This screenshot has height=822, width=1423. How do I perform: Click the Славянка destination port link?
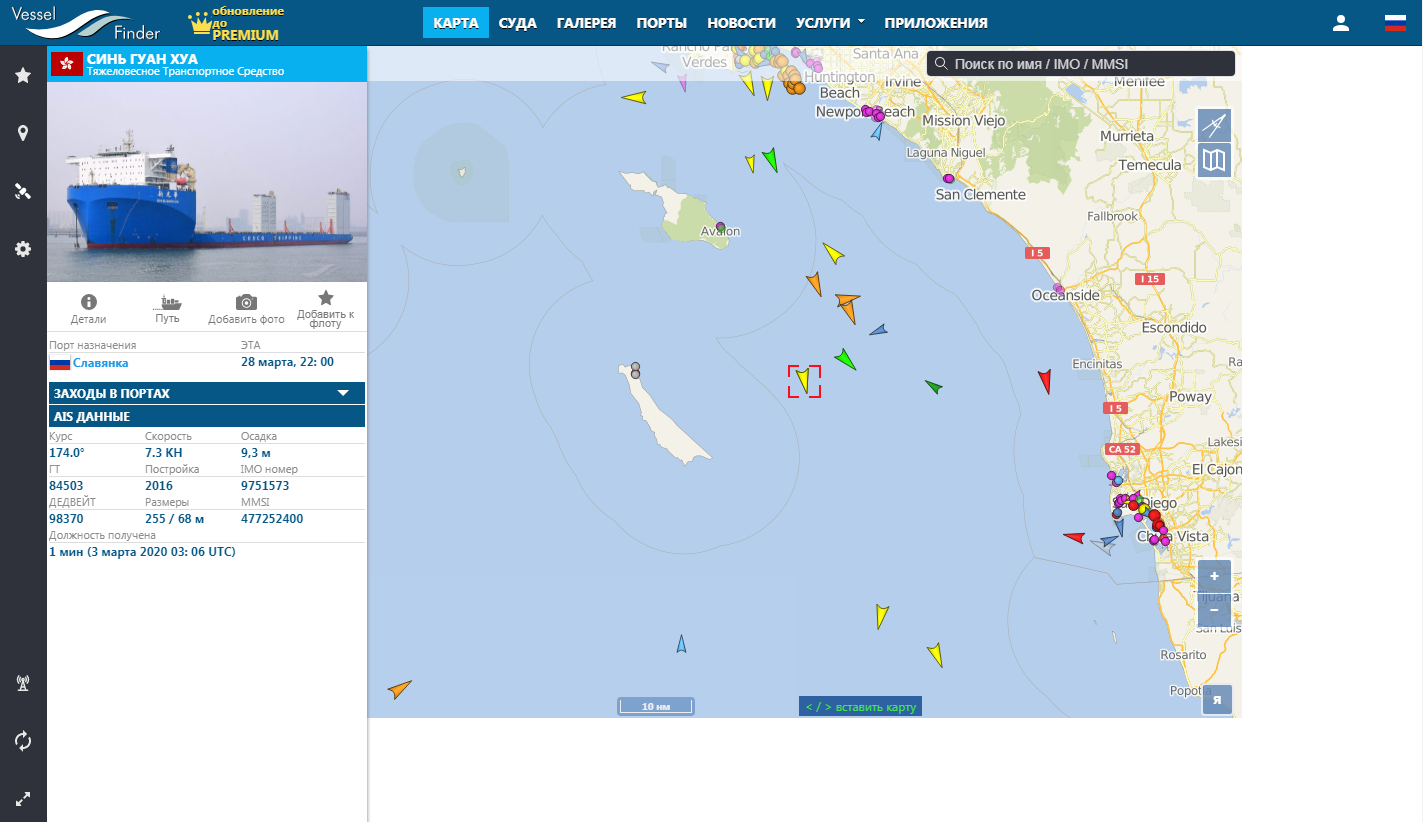point(100,363)
